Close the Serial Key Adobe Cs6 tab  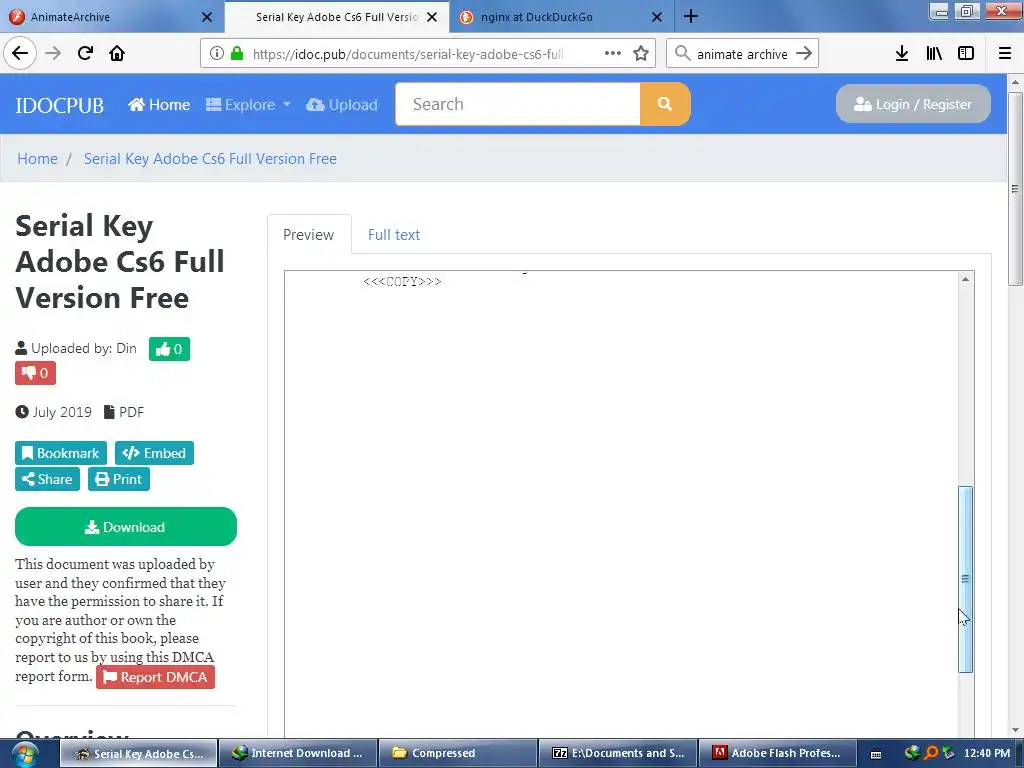[x=432, y=17]
